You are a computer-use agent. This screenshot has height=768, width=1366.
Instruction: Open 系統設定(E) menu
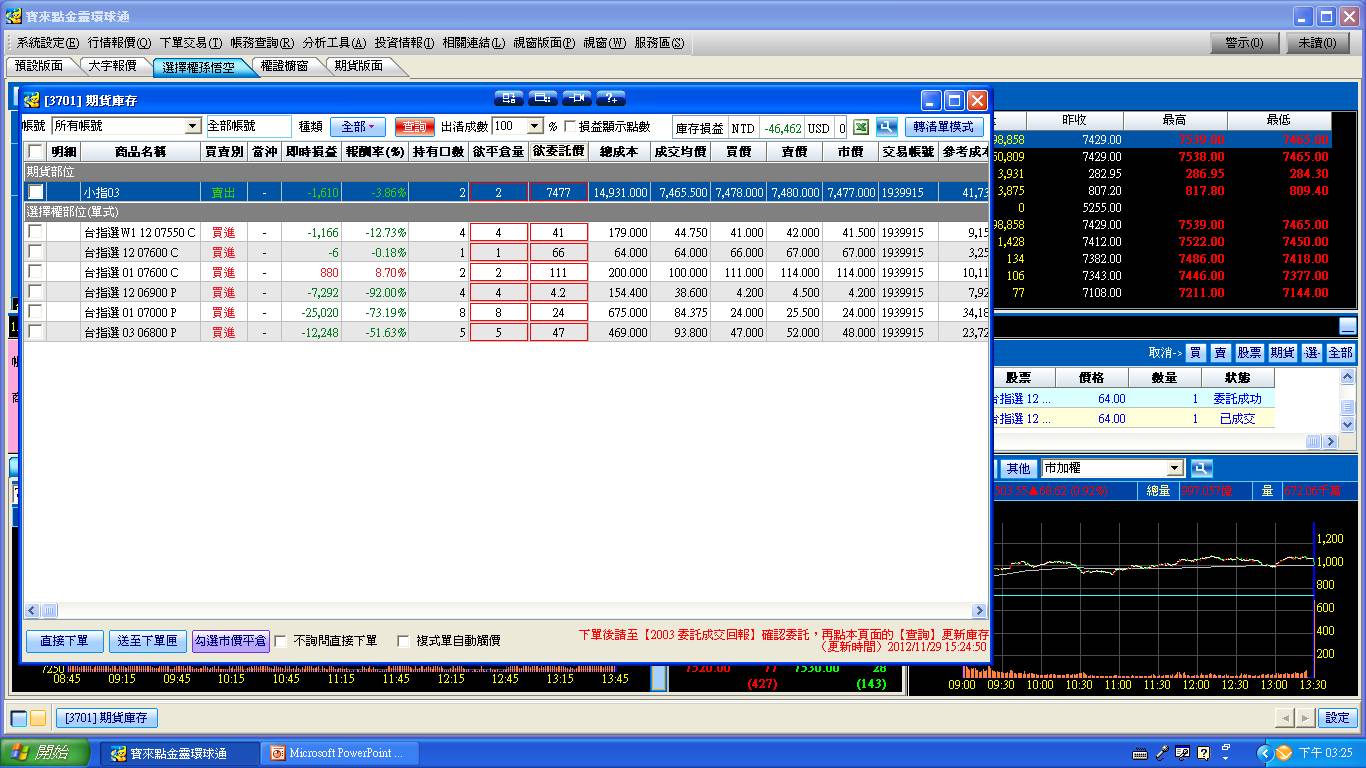(47, 43)
